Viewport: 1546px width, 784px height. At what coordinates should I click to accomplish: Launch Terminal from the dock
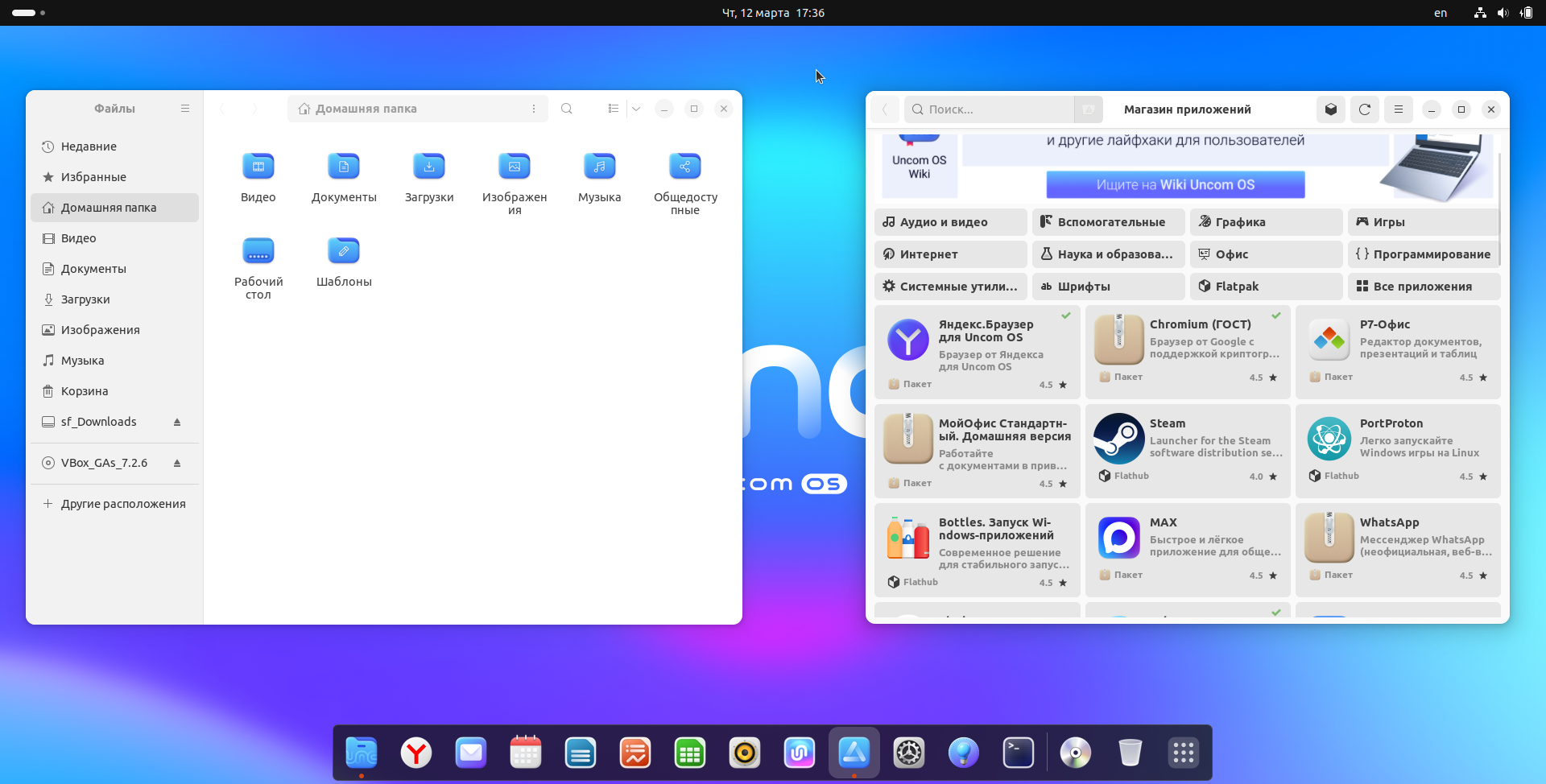coord(1018,753)
